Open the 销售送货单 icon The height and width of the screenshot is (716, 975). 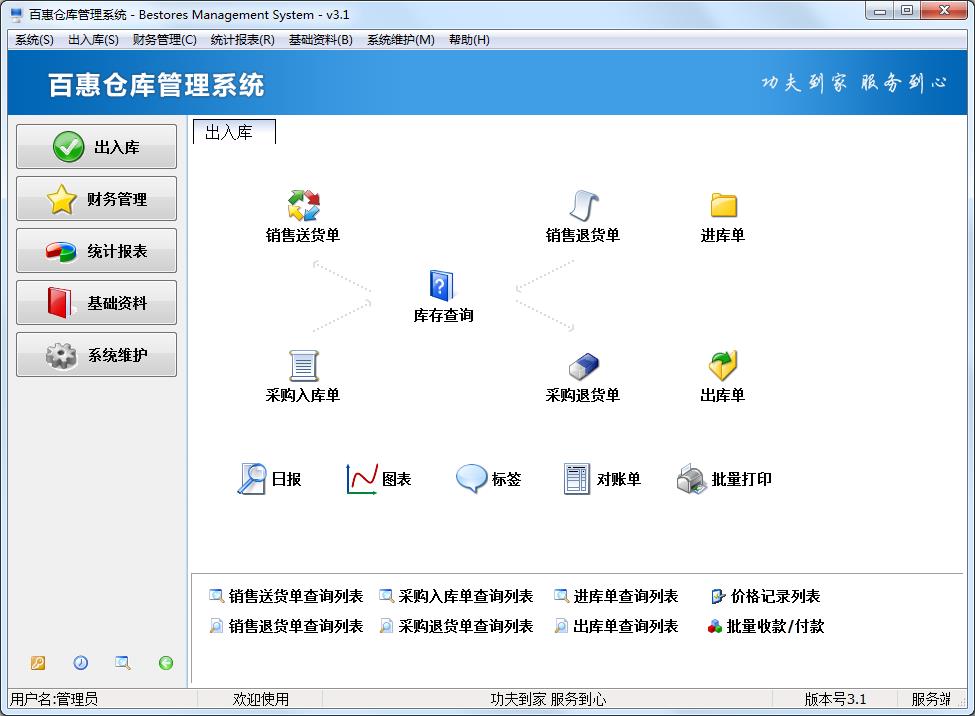[303, 205]
